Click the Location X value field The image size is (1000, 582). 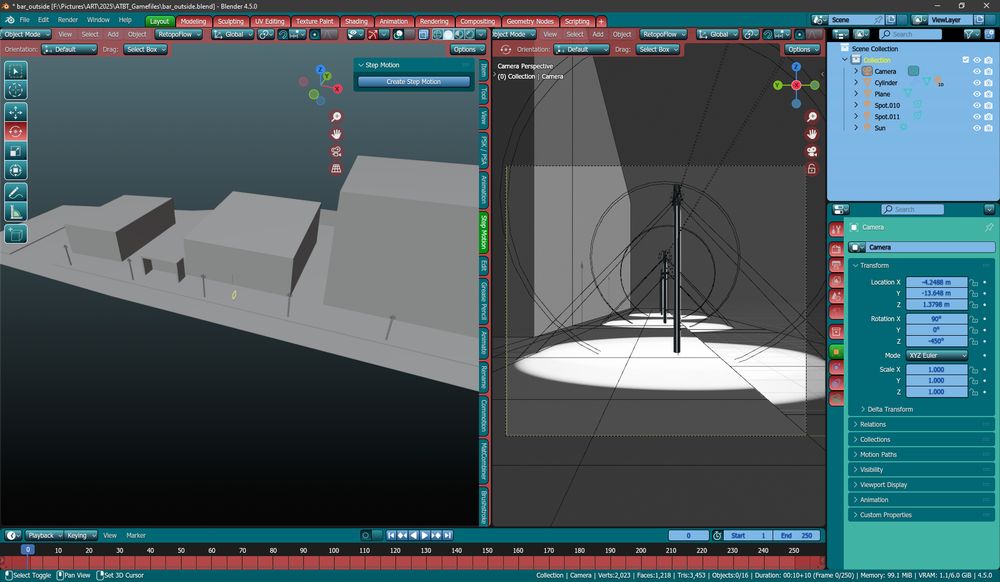pyautogui.click(x=937, y=282)
